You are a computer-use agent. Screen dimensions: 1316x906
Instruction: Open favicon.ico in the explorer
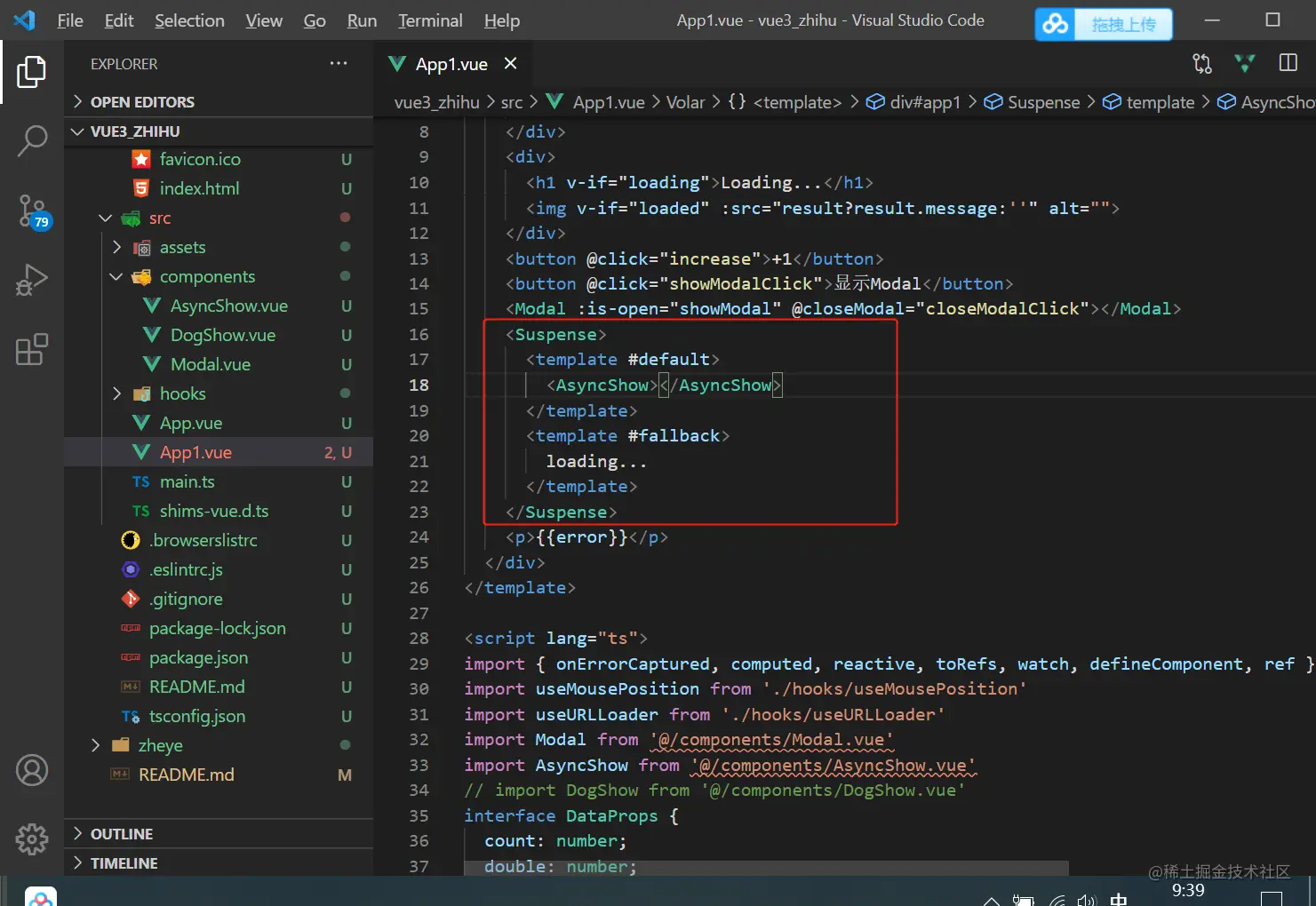219,159
